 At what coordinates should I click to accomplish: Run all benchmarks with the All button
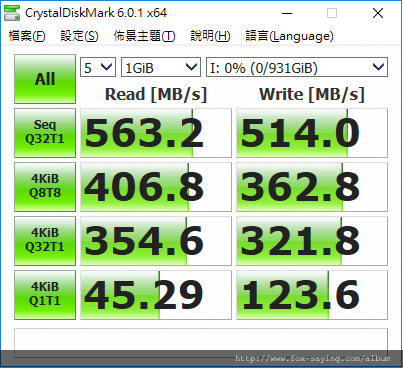point(45,79)
